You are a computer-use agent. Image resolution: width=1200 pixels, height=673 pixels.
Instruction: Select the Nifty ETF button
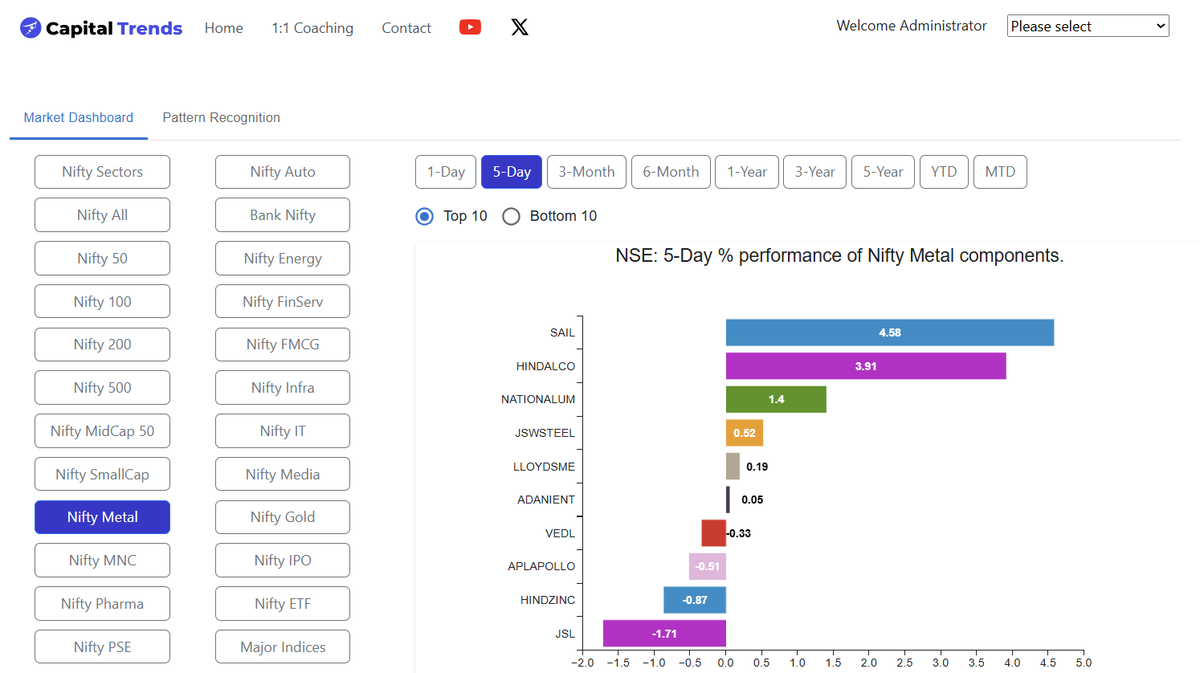click(x=283, y=604)
